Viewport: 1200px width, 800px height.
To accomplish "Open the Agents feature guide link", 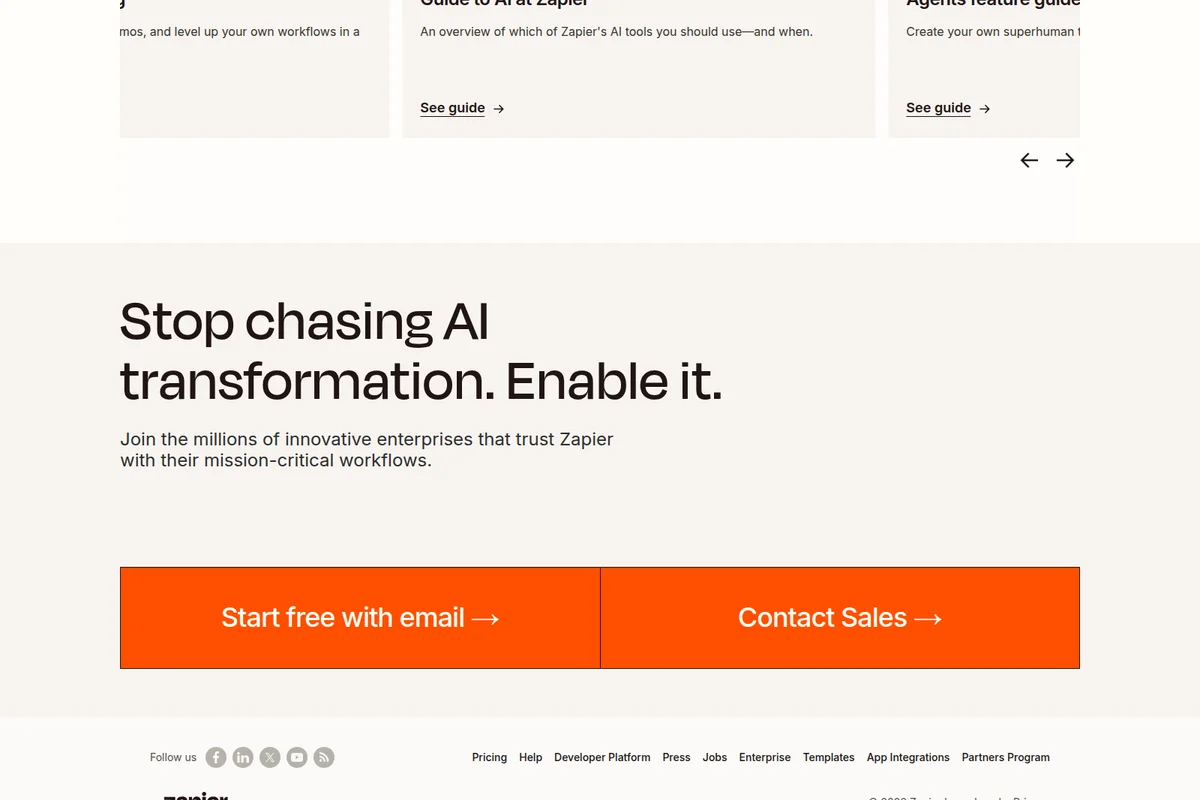I will pos(939,108).
